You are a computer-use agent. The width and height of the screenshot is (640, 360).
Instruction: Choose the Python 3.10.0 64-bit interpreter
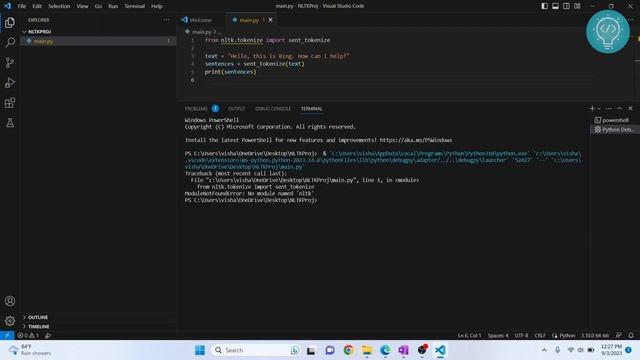(595, 336)
